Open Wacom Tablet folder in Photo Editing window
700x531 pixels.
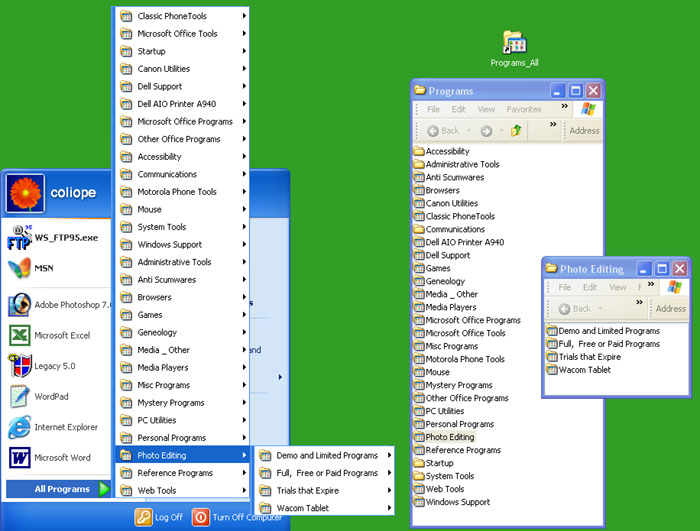(x=579, y=370)
